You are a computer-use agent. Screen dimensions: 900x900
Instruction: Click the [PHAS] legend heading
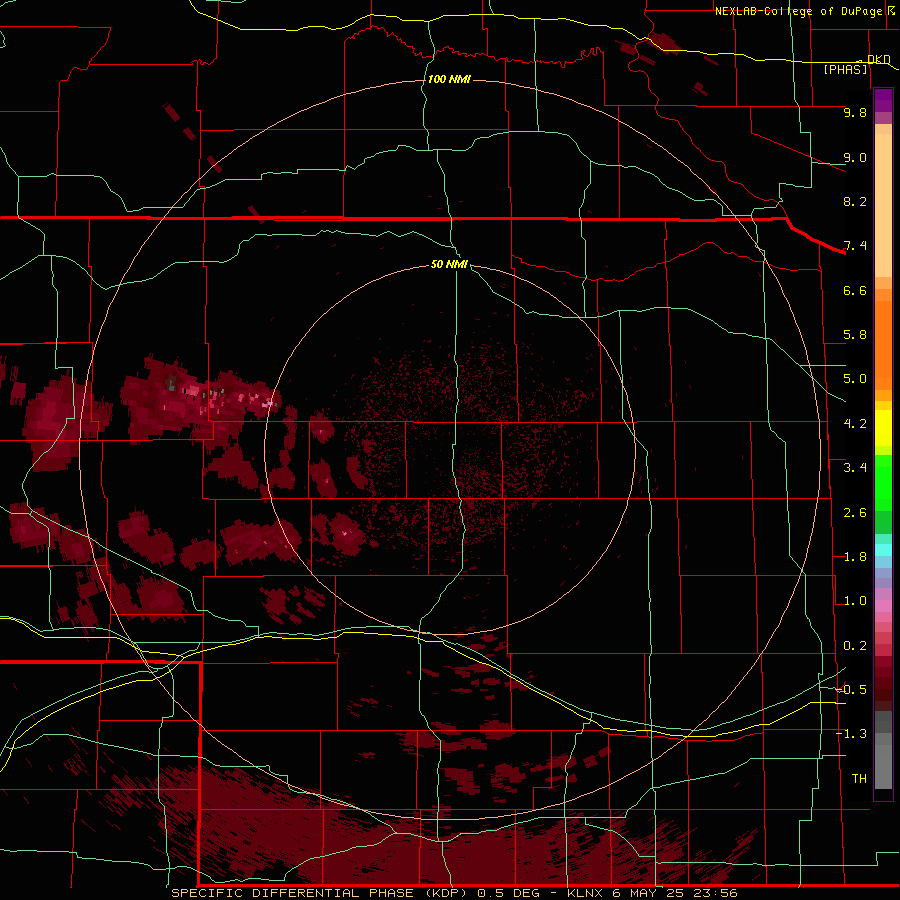pyautogui.click(x=846, y=69)
